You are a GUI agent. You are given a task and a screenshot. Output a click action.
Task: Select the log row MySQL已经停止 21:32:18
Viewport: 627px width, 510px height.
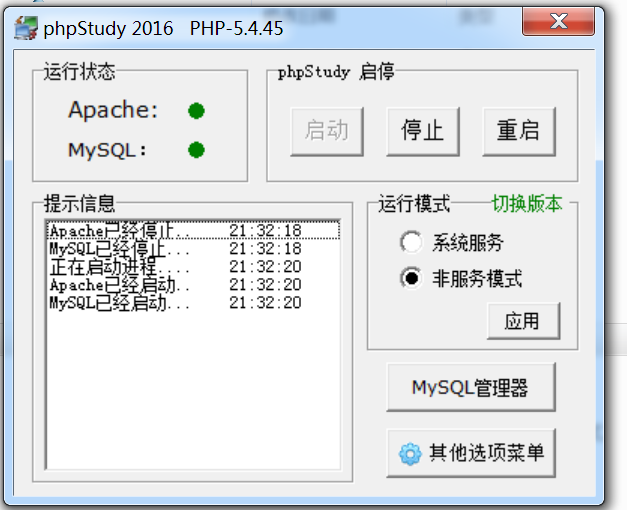[193, 248]
